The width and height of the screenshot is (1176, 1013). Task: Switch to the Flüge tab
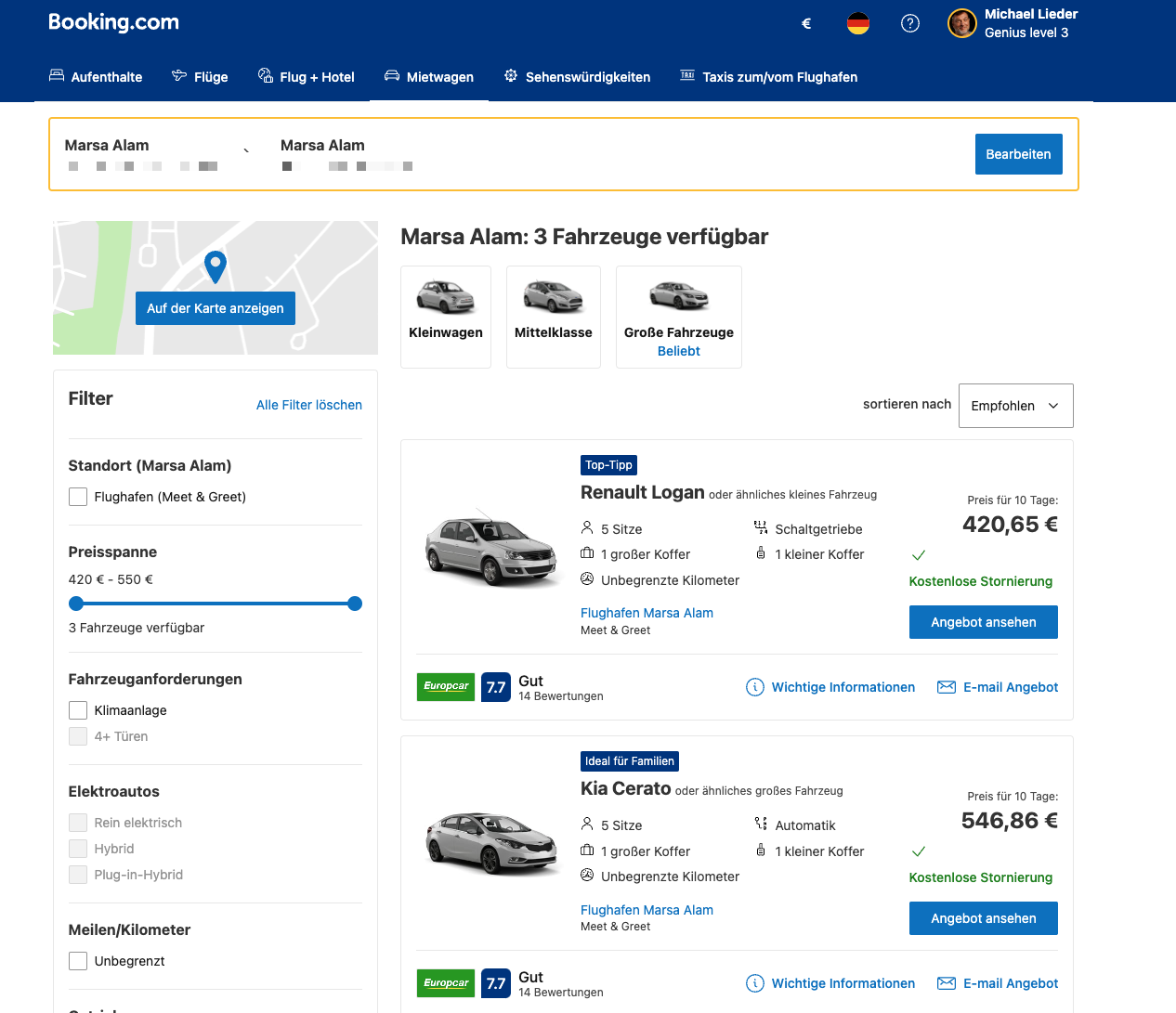(200, 77)
